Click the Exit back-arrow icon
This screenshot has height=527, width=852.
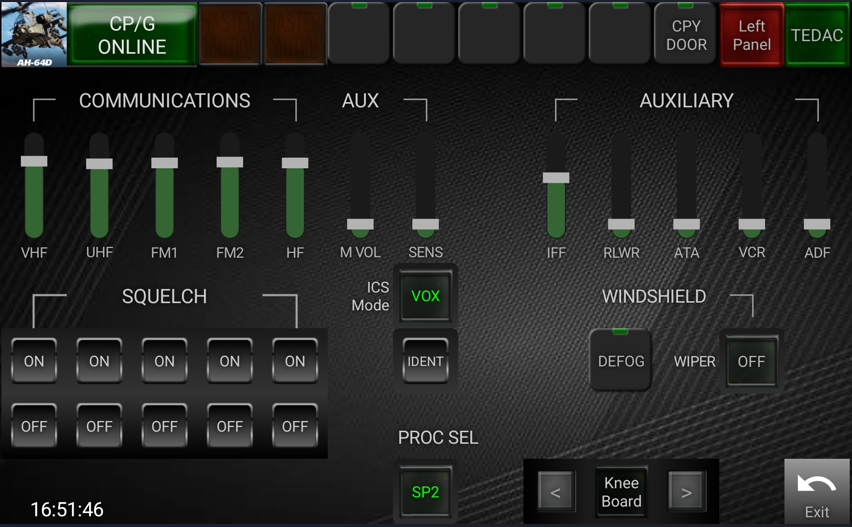point(816,486)
